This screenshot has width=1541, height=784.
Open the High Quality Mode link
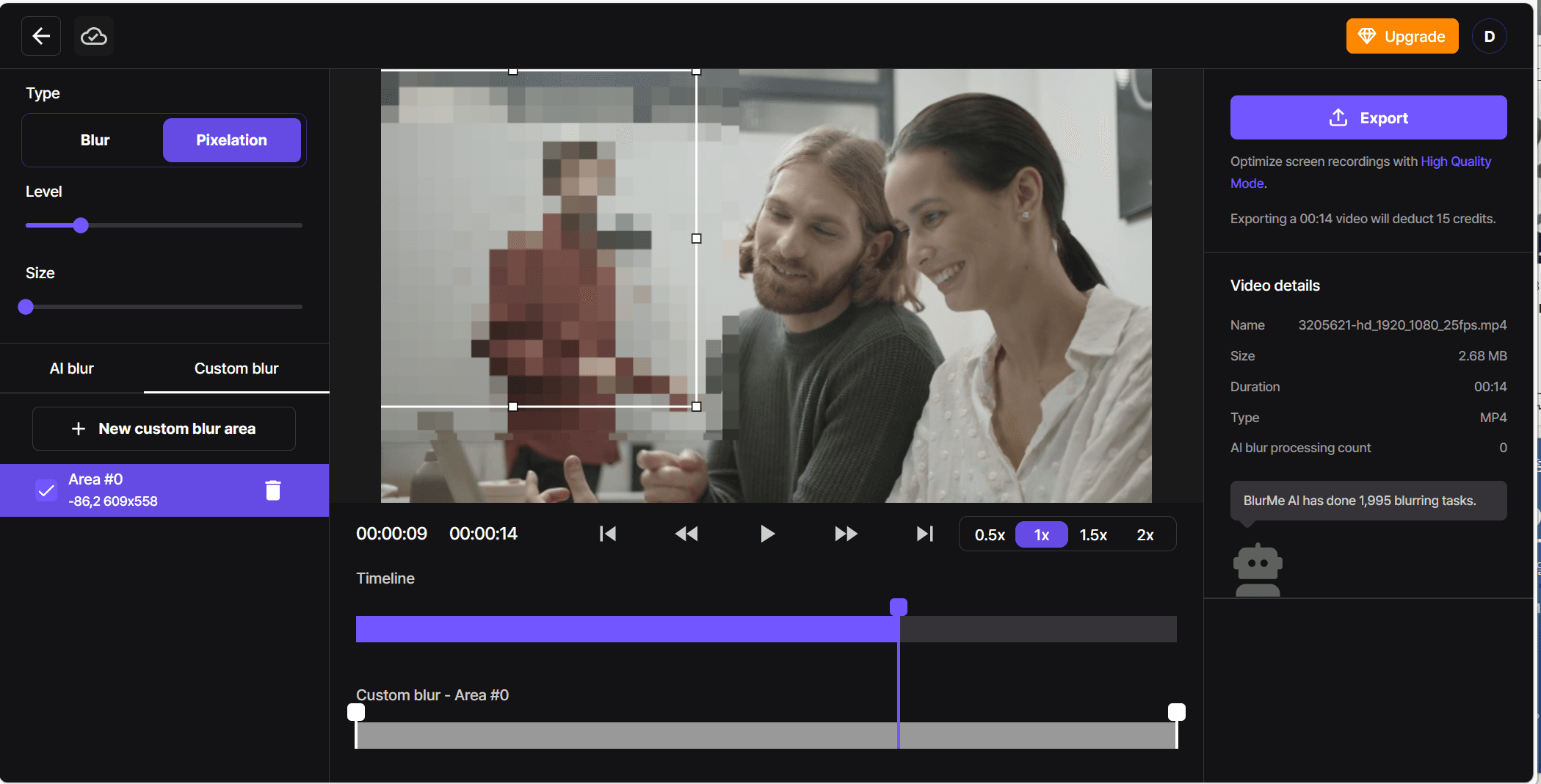(x=1455, y=161)
